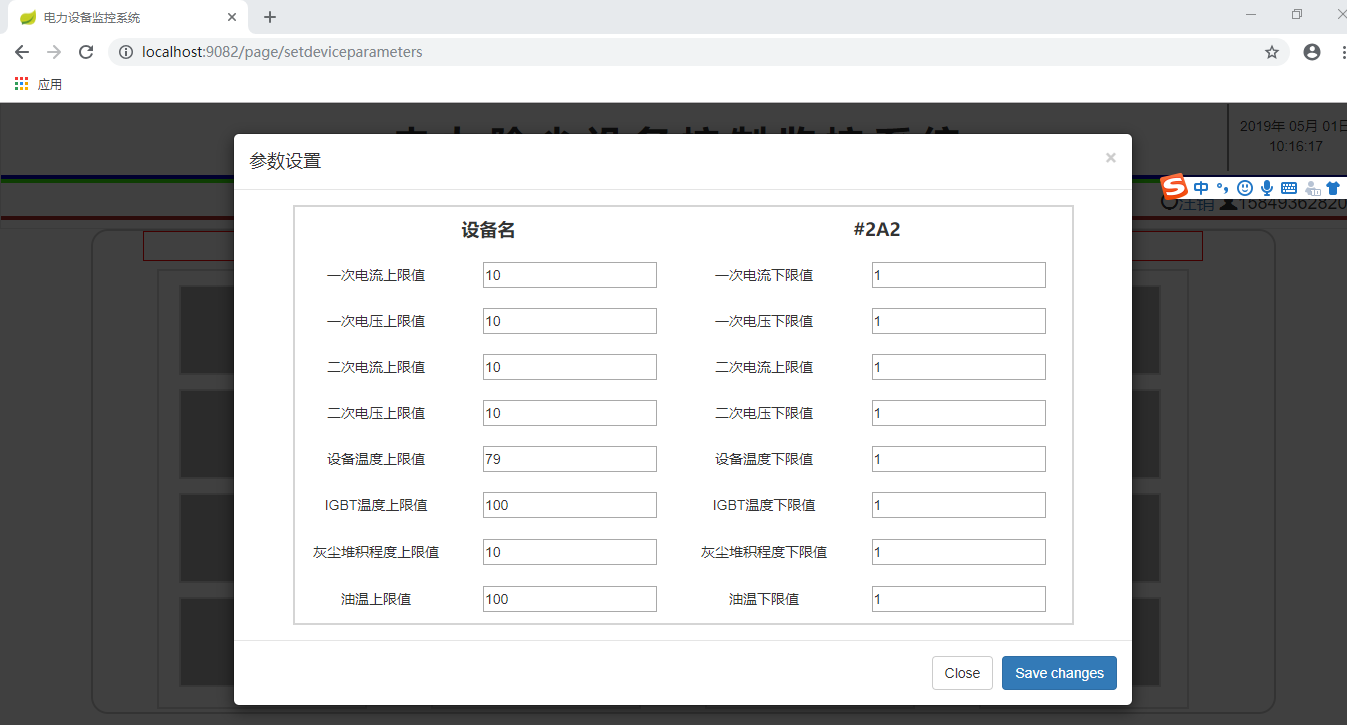The height and width of the screenshot is (725, 1347).
Task: Open the emoji panel on IME bar
Action: pos(1245,188)
